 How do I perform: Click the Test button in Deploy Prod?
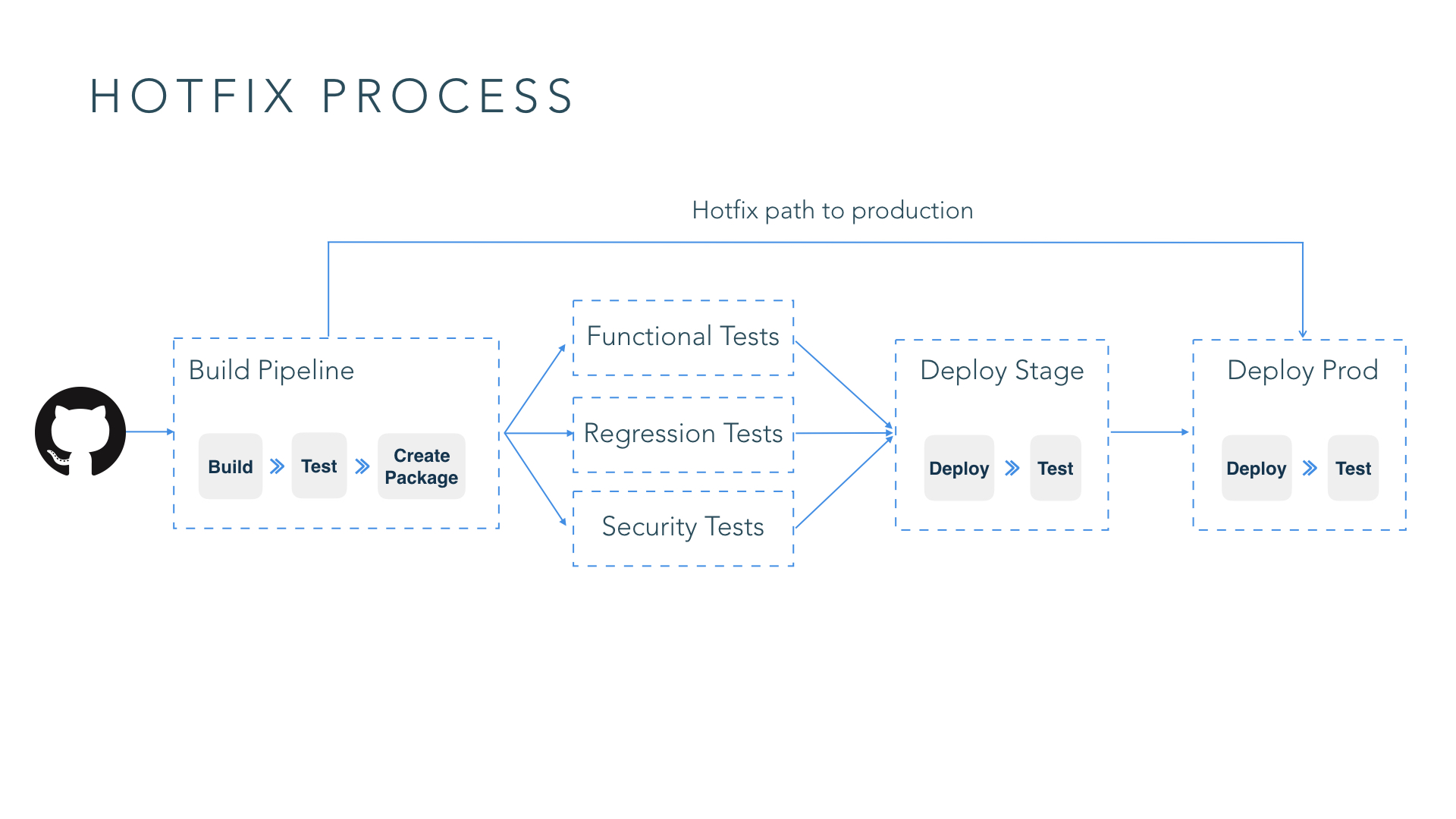click(x=1353, y=467)
